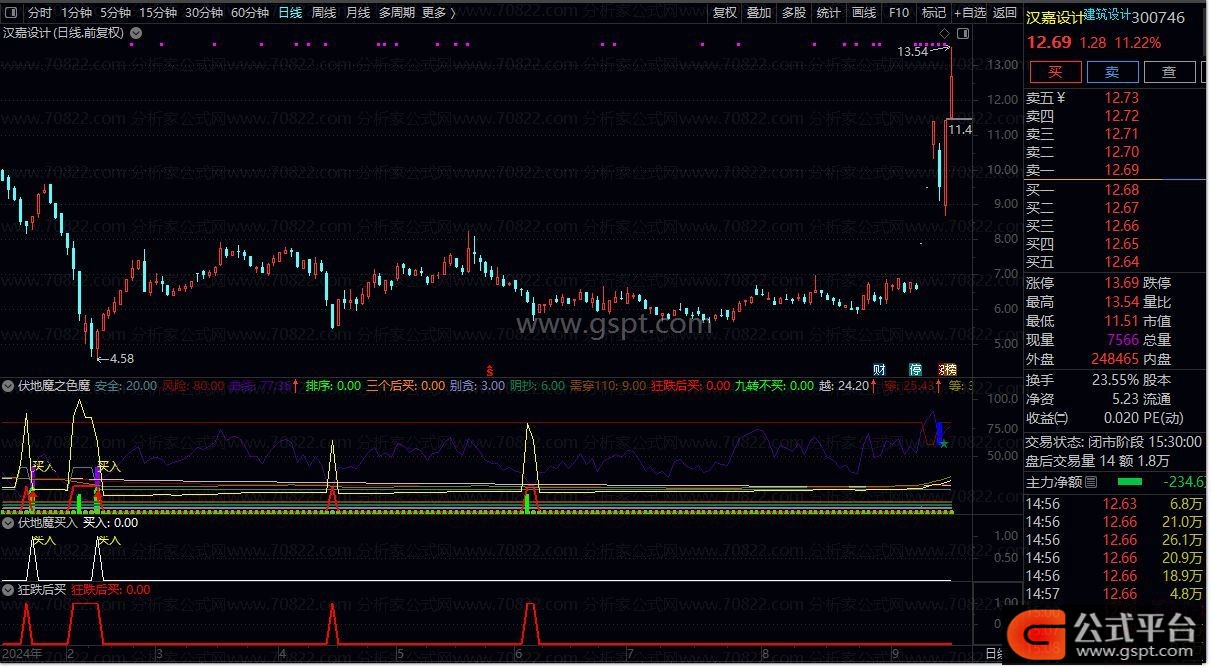
Task: Click the stock code 300746
Action: click(x=1157, y=17)
